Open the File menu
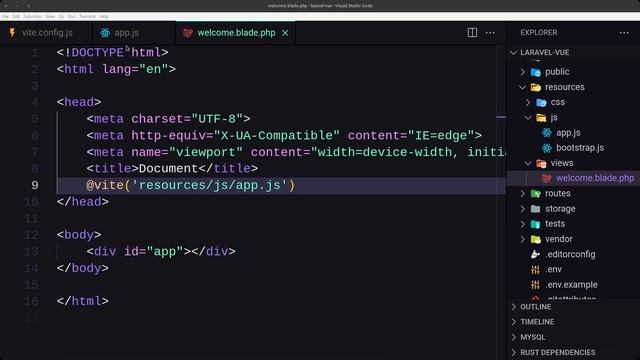Viewport: 640px width, 360px height. [x=5, y=17]
